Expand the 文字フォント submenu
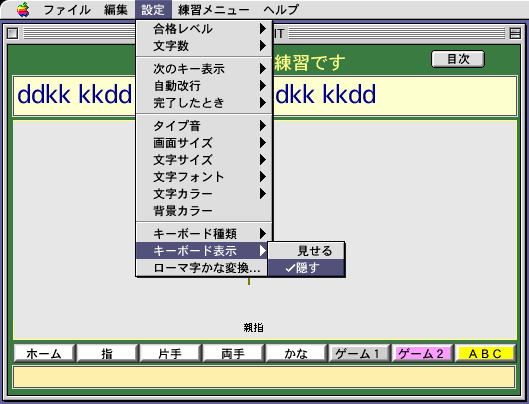The width and height of the screenshot is (529, 404). pos(204,177)
